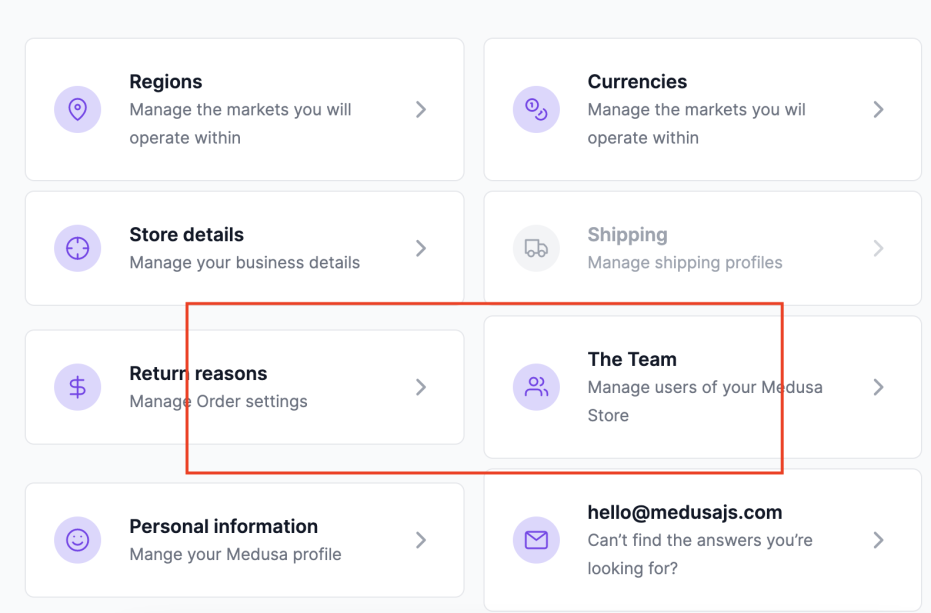Click the Personal information smiley icon

tap(78, 540)
